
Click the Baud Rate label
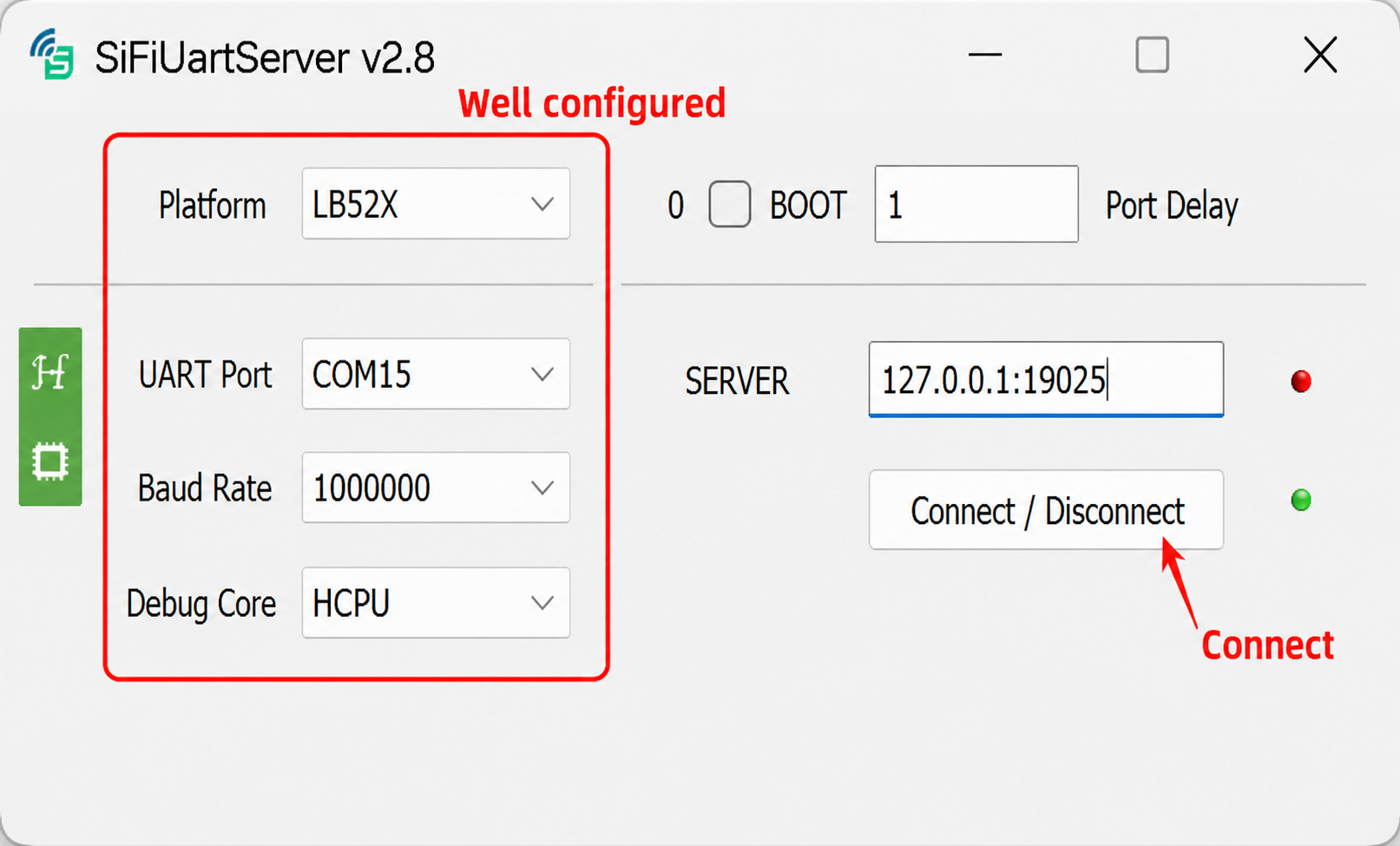[205, 488]
